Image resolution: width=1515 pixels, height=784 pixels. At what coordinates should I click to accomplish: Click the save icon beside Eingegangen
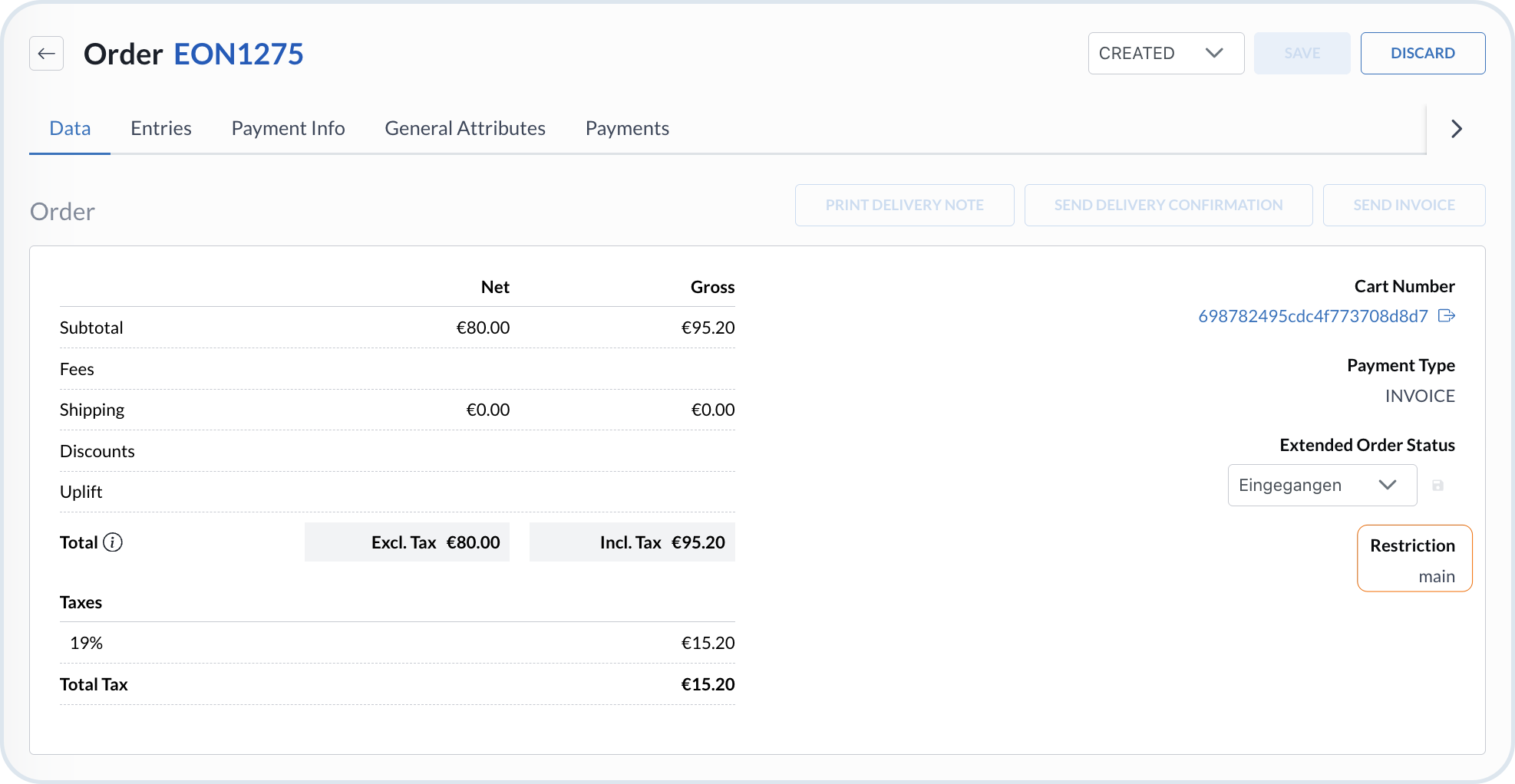click(1437, 486)
